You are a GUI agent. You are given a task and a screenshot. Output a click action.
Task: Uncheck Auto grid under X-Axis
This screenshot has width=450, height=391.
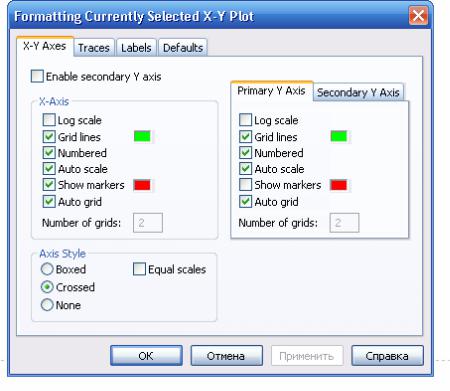tap(49, 201)
